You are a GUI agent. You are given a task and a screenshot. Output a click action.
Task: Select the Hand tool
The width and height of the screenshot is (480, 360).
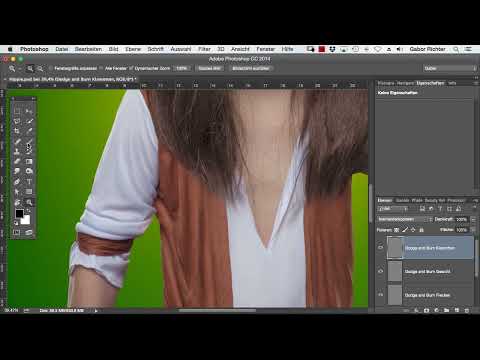[17, 202]
